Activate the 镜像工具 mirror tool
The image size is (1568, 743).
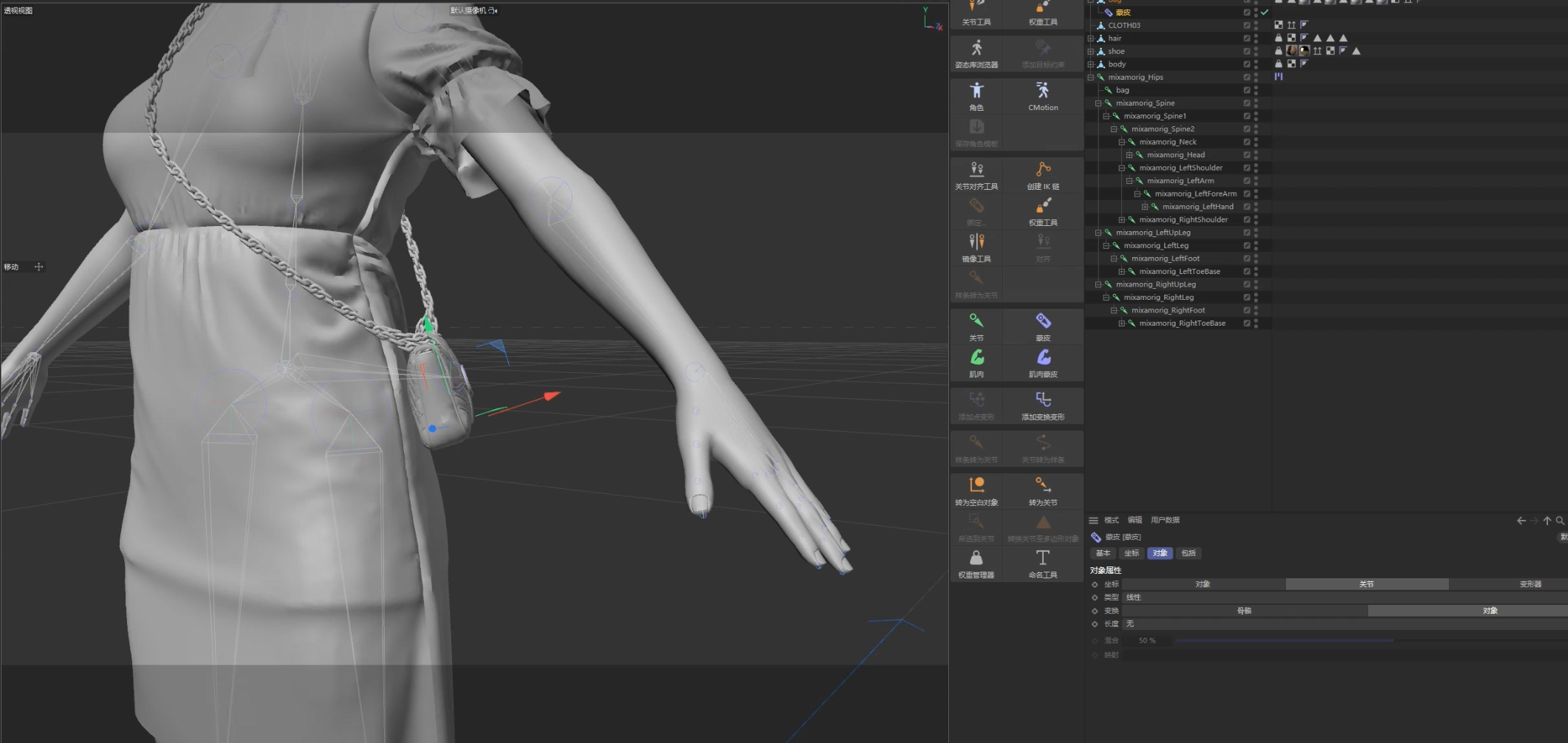(976, 248)
